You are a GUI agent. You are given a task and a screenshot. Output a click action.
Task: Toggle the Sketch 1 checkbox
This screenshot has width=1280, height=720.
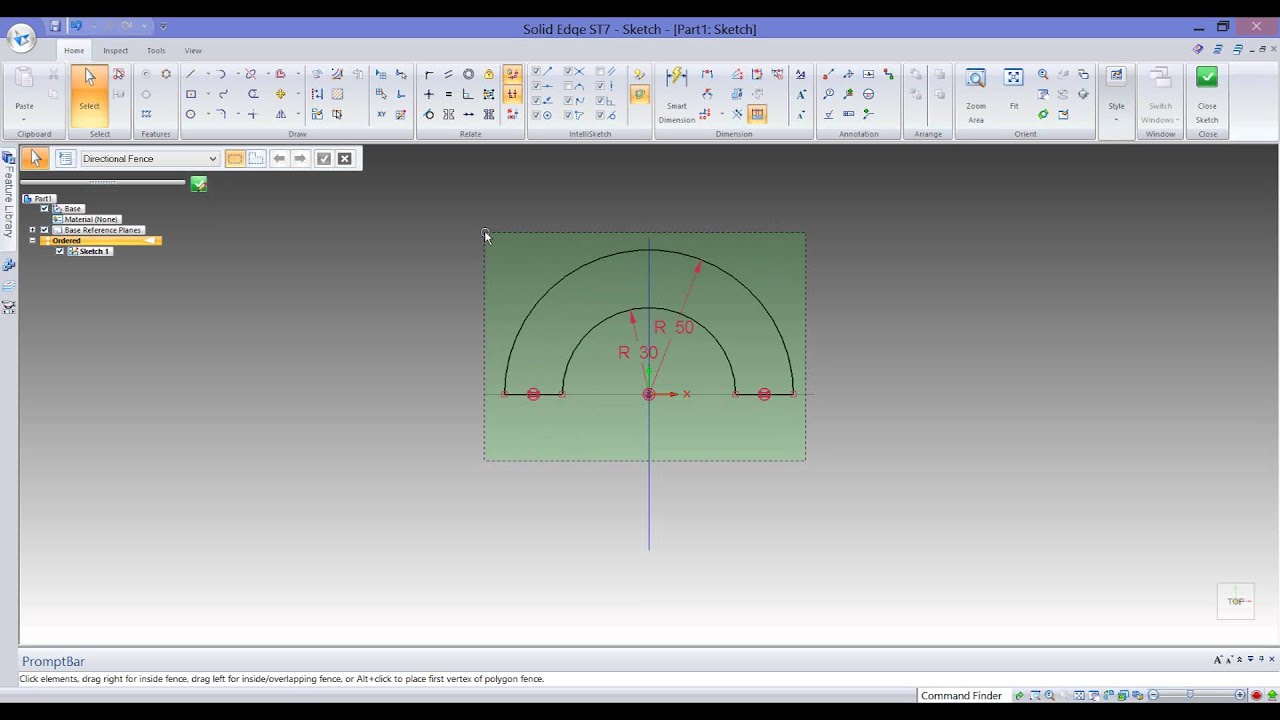[60, 251]
